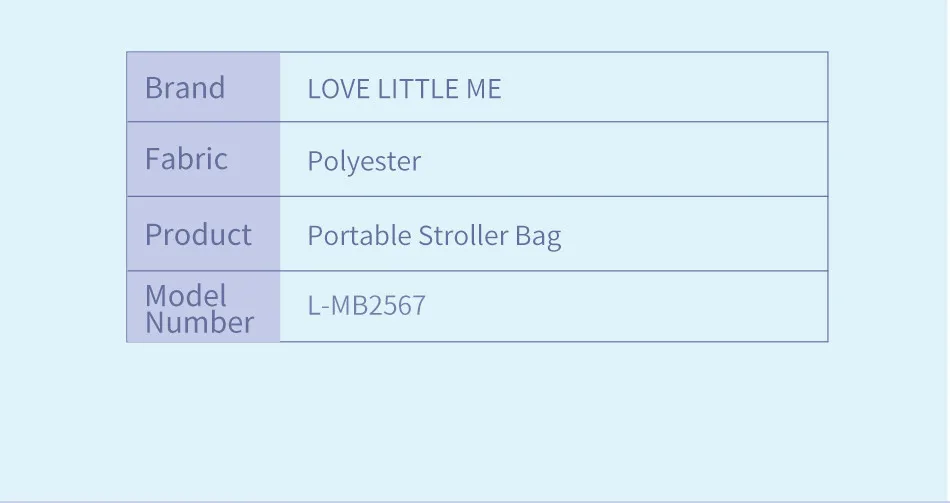Click the word "Model" in the table

185,296
